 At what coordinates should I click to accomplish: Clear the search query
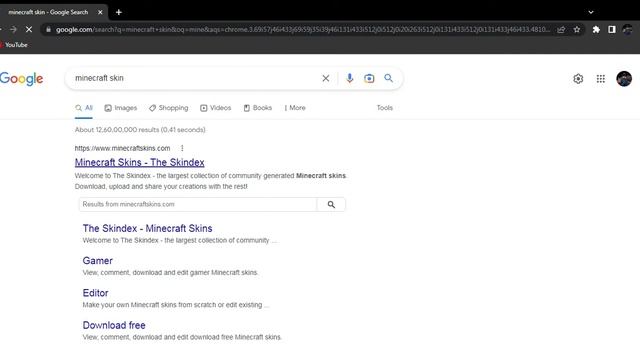(x=326, y=78)
